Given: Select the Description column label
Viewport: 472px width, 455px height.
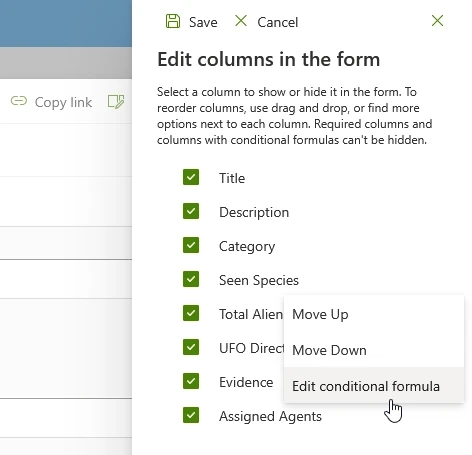Looking at the screenshot, I should (x=254, y=212).
